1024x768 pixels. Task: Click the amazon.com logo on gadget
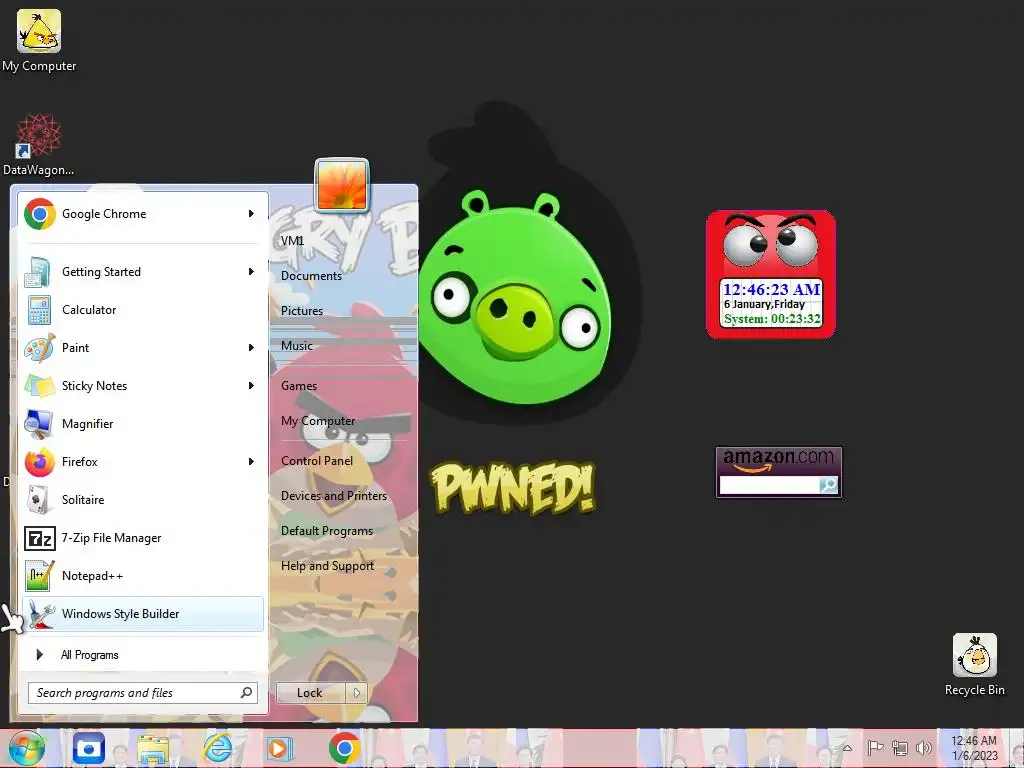click(x=778, y=459)
